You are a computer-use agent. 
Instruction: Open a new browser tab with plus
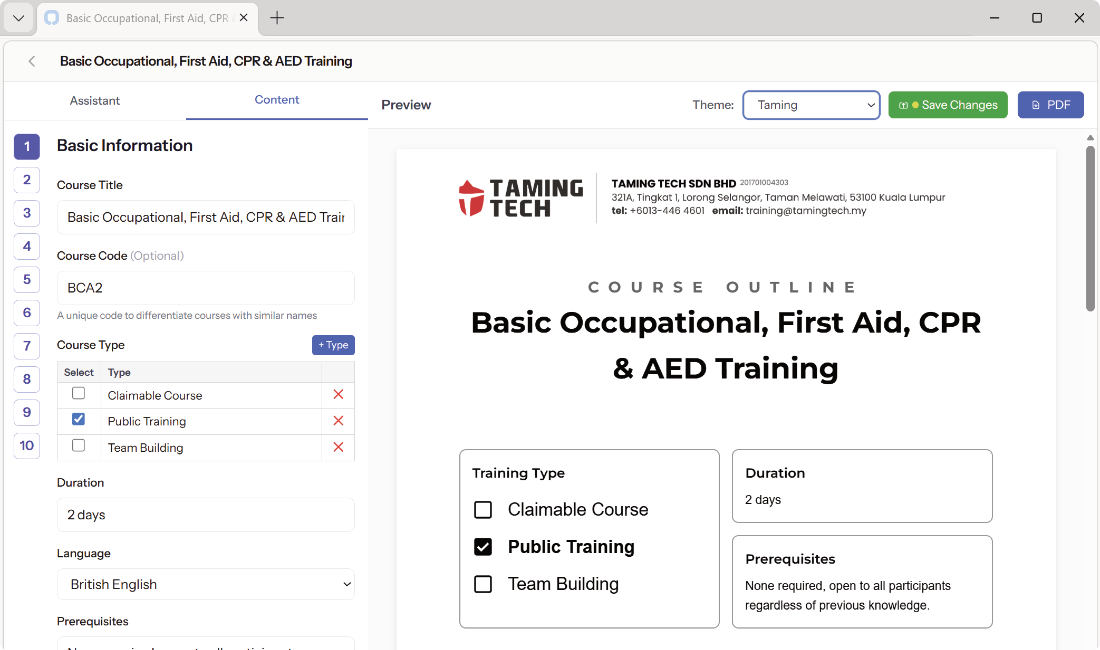pos(277,18)
